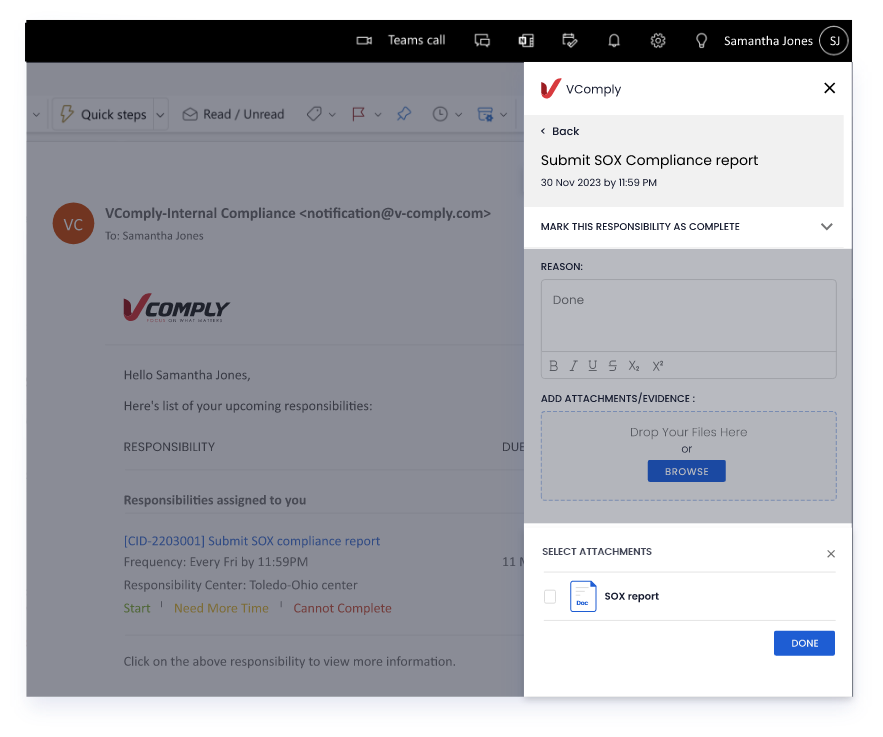Expand the leftmost toolbar chevron
The image size is (883, 737).
click(x=36, y=115)
